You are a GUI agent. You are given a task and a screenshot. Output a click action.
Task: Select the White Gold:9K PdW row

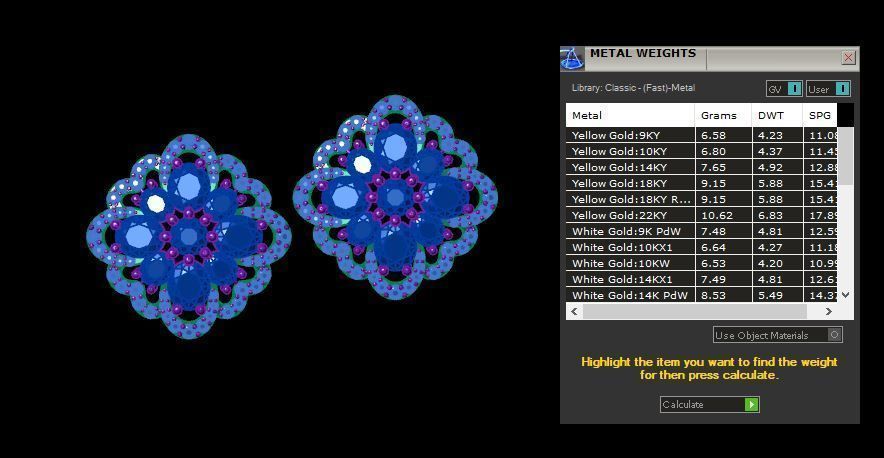pos(702,231)
